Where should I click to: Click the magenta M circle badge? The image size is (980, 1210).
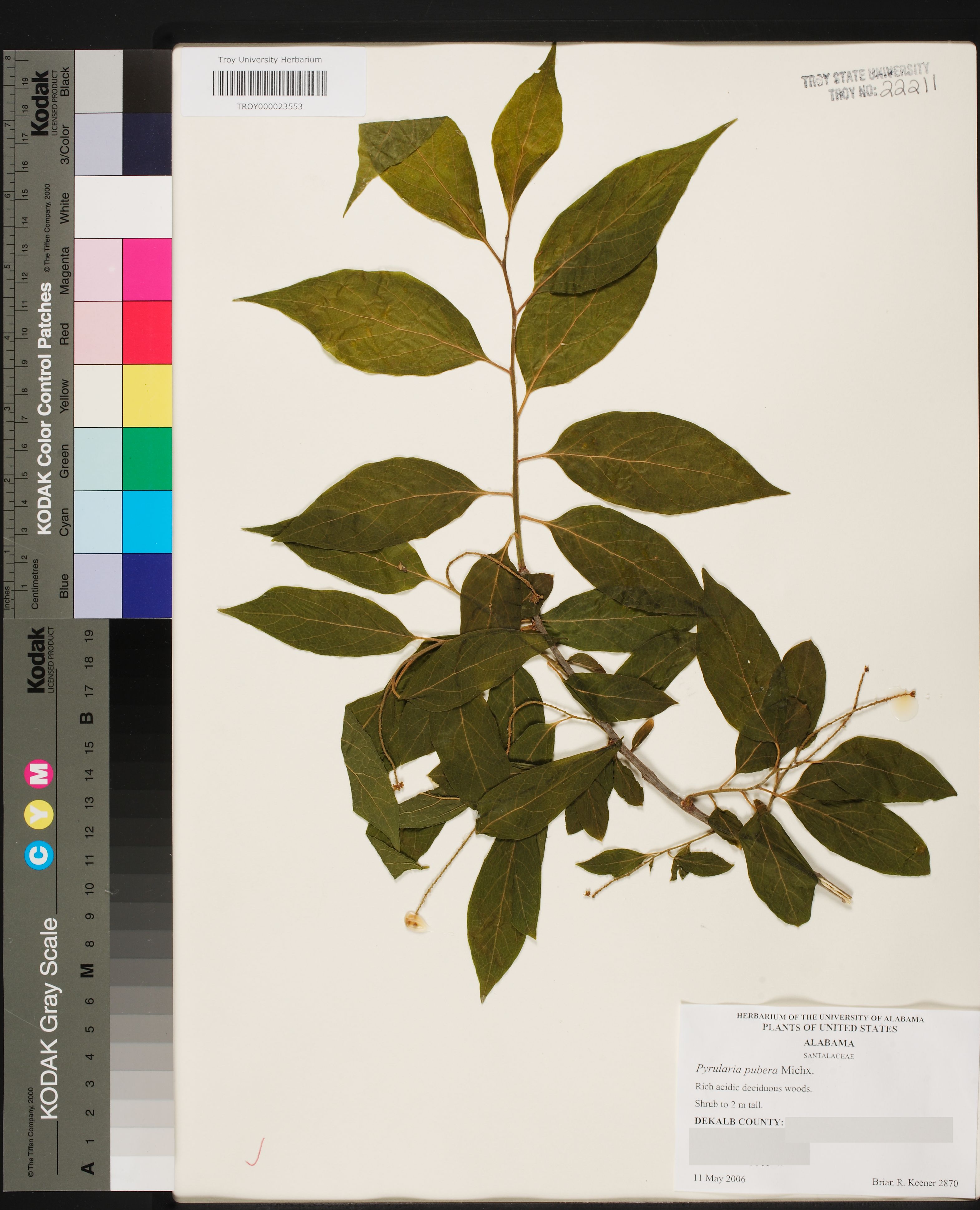click(x=40, y=774)
